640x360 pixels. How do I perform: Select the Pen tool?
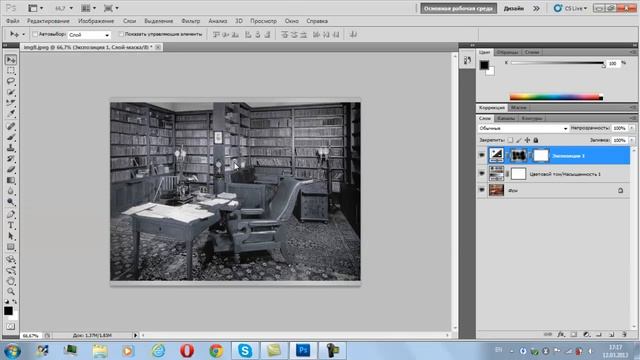pyautogui.click(x=11, y=214)
